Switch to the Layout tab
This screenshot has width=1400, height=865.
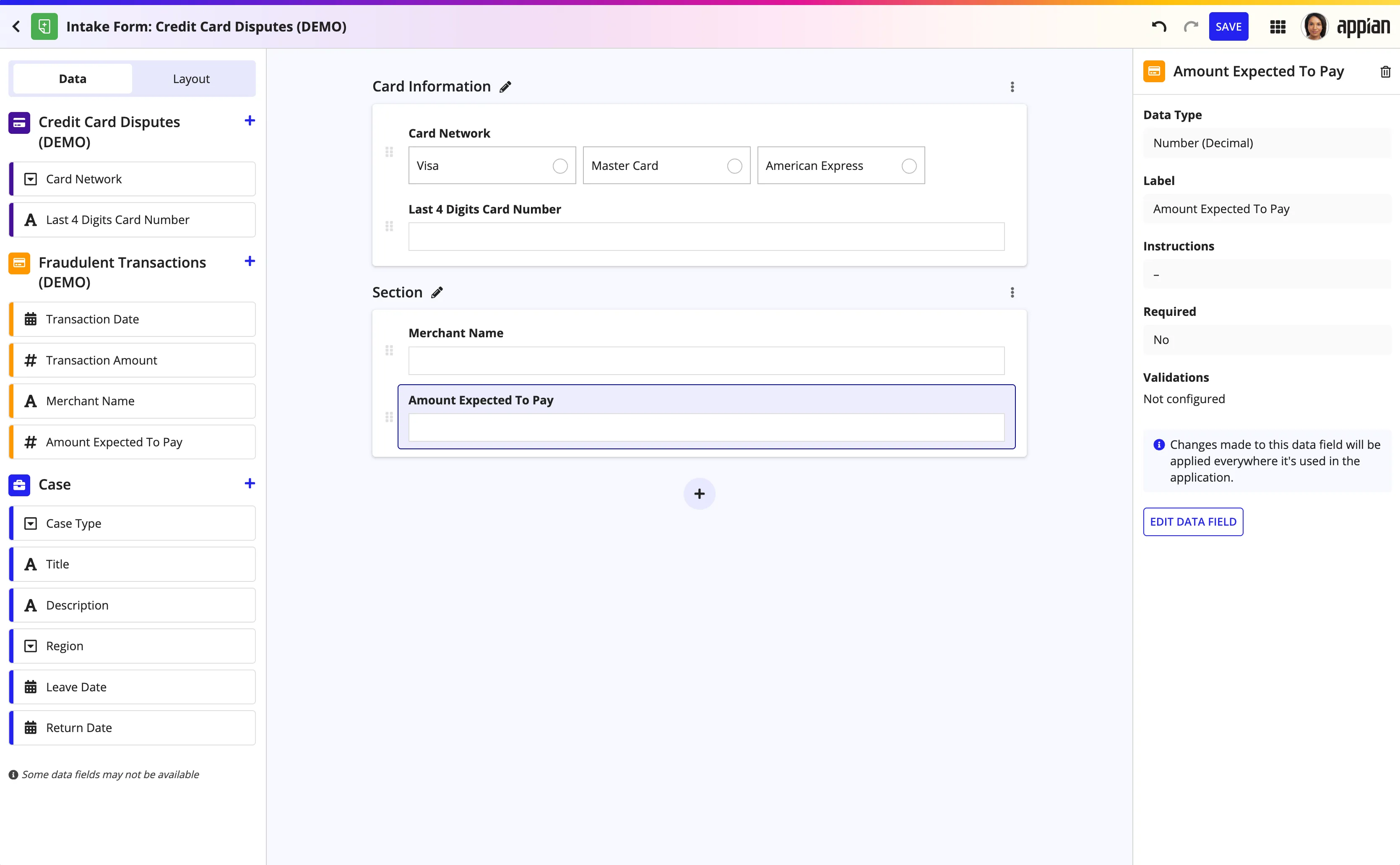(191, 78)
